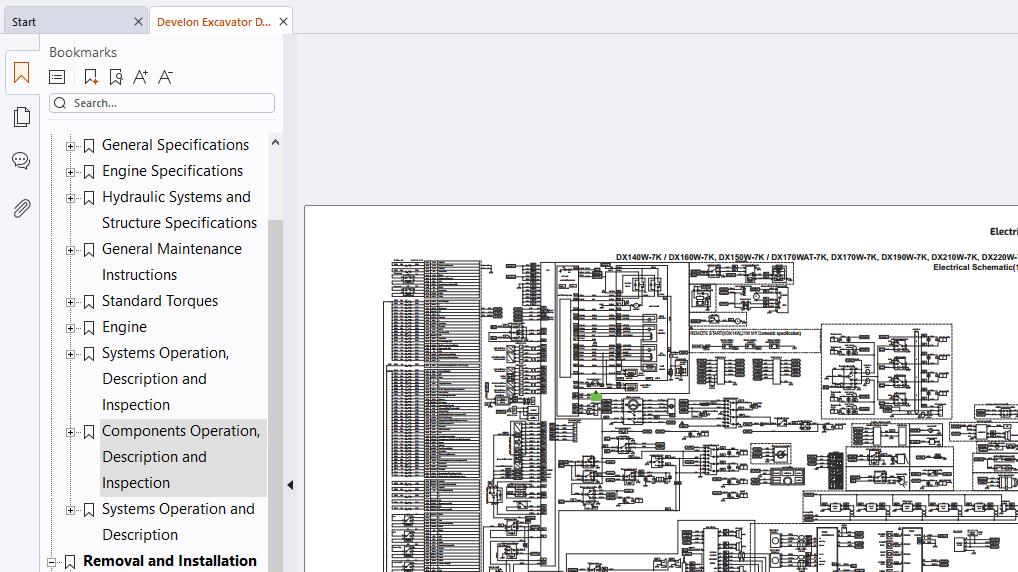
Task: Open Systems Operation and Description bookmark
Action: click(x=179, y=521)
